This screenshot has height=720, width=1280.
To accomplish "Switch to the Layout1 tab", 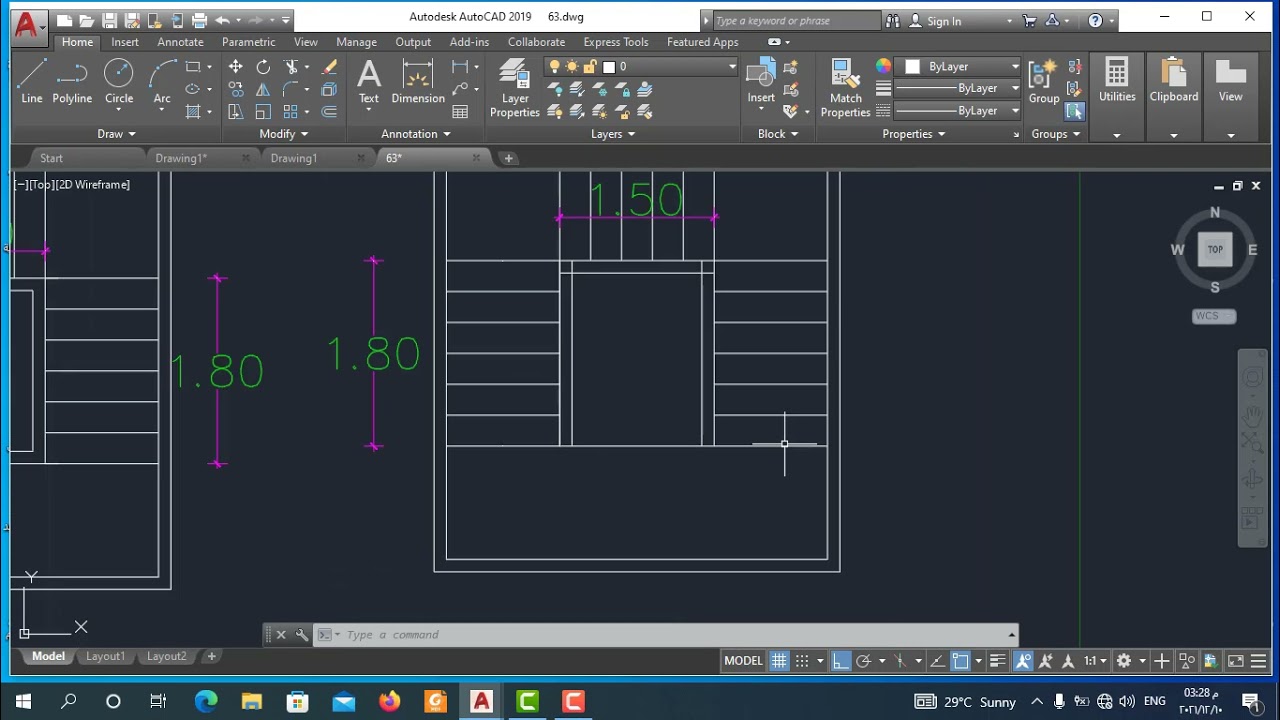I will tap(105, 657).
